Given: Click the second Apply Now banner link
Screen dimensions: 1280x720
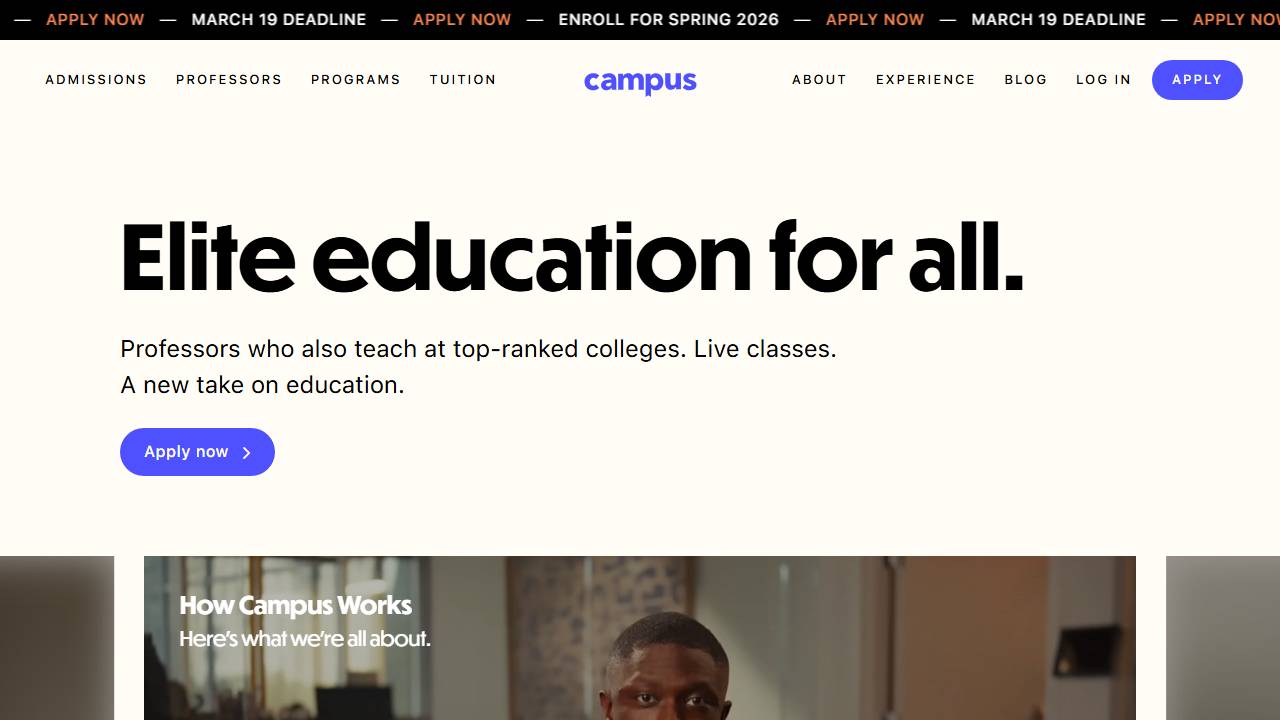Looking at the screenshot, I should (x=461, y=20).
